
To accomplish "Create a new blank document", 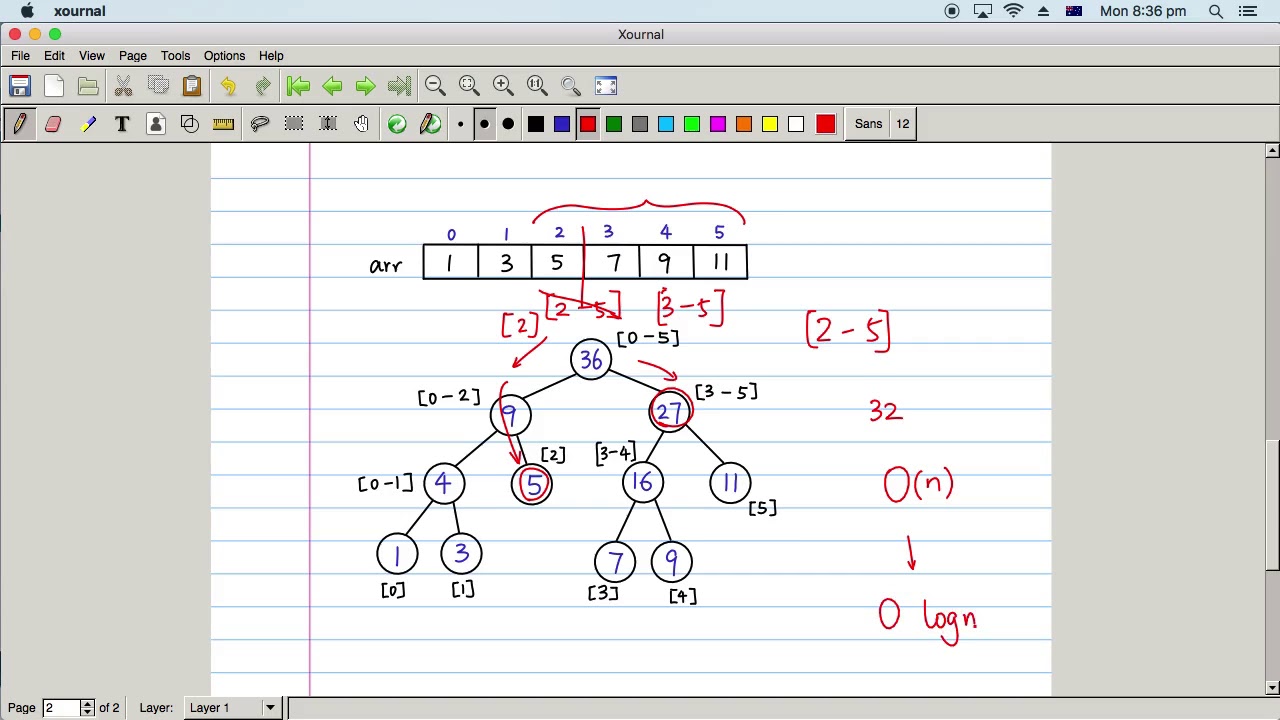I will point(54,86).
